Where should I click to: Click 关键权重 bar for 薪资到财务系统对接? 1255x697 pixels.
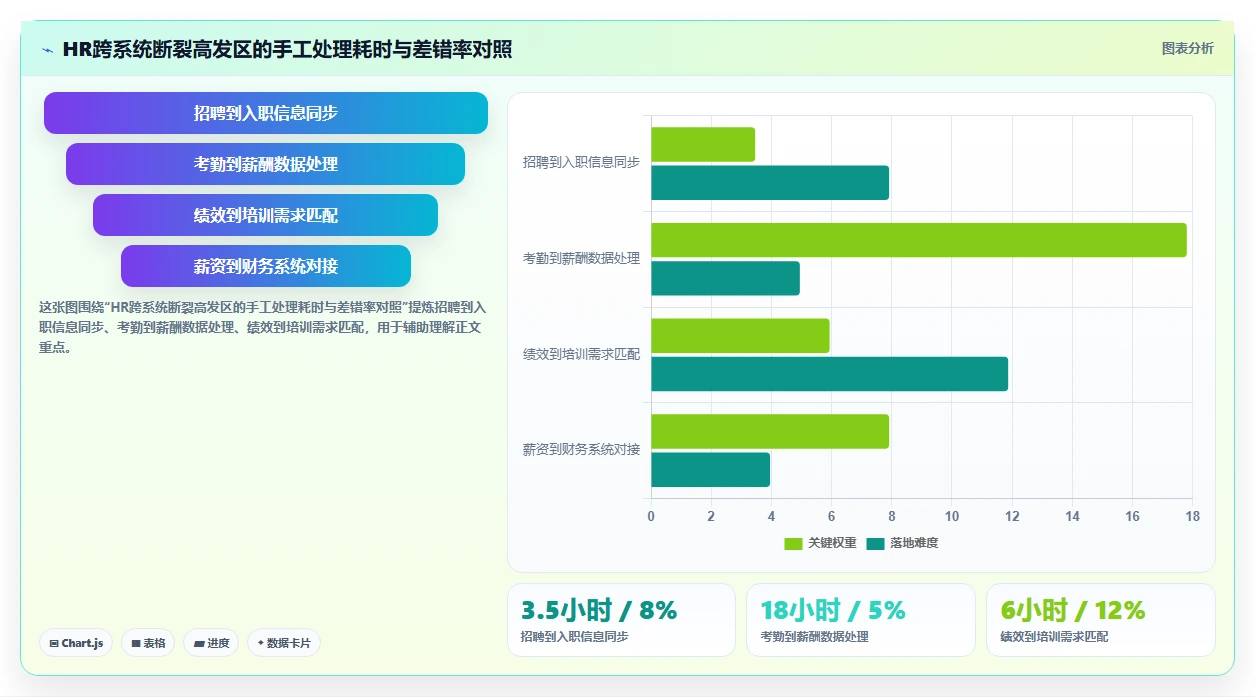point(770,431)
